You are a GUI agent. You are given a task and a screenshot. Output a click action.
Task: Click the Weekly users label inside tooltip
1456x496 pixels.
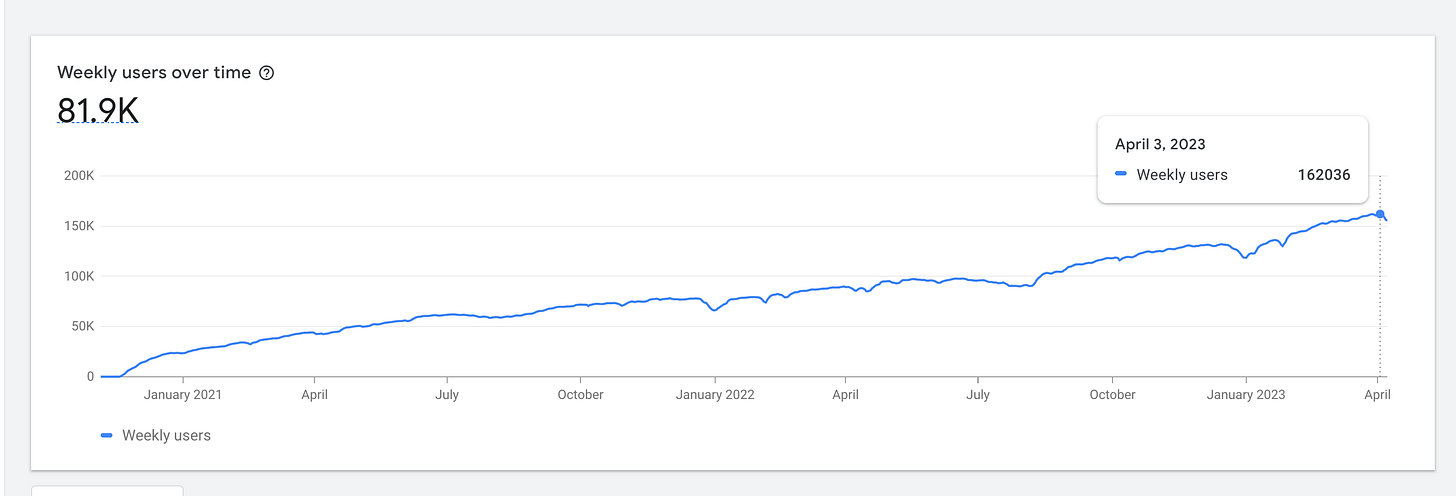point(1182,175)
